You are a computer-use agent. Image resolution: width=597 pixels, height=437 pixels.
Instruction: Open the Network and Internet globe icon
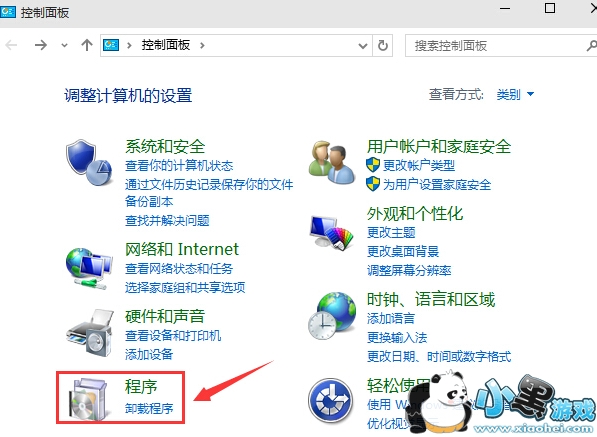89,268
